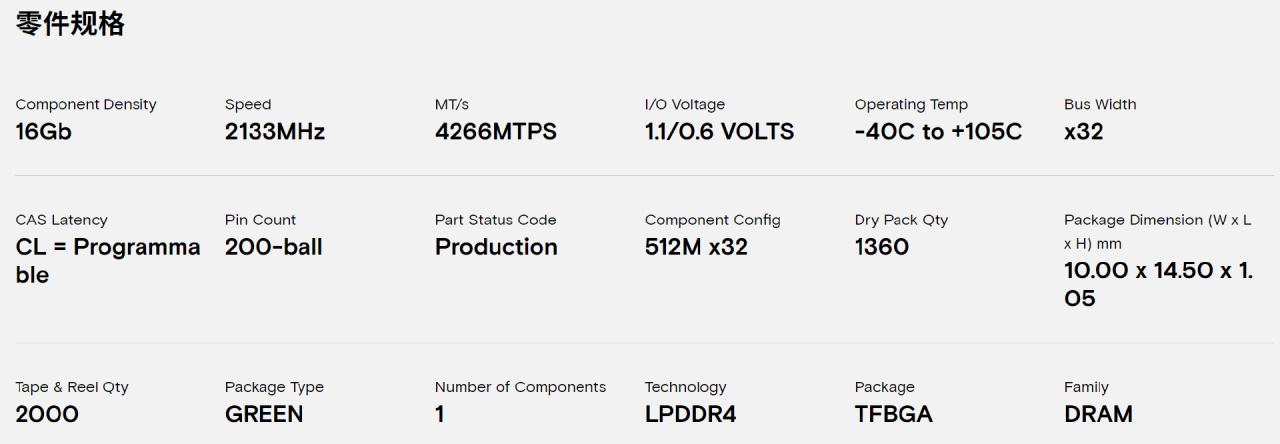Click the GREEN package type value

pos(264,414)
